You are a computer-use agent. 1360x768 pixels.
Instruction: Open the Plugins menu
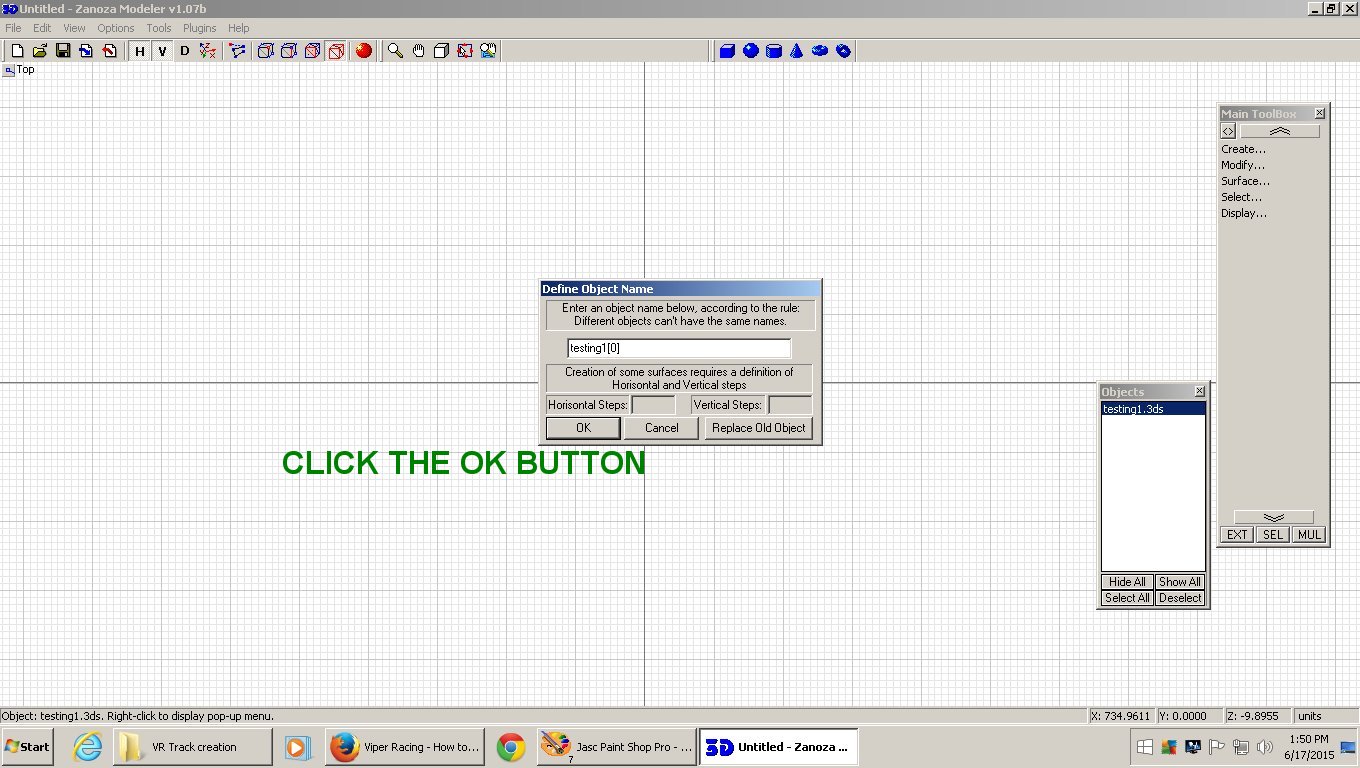point(200,28)
